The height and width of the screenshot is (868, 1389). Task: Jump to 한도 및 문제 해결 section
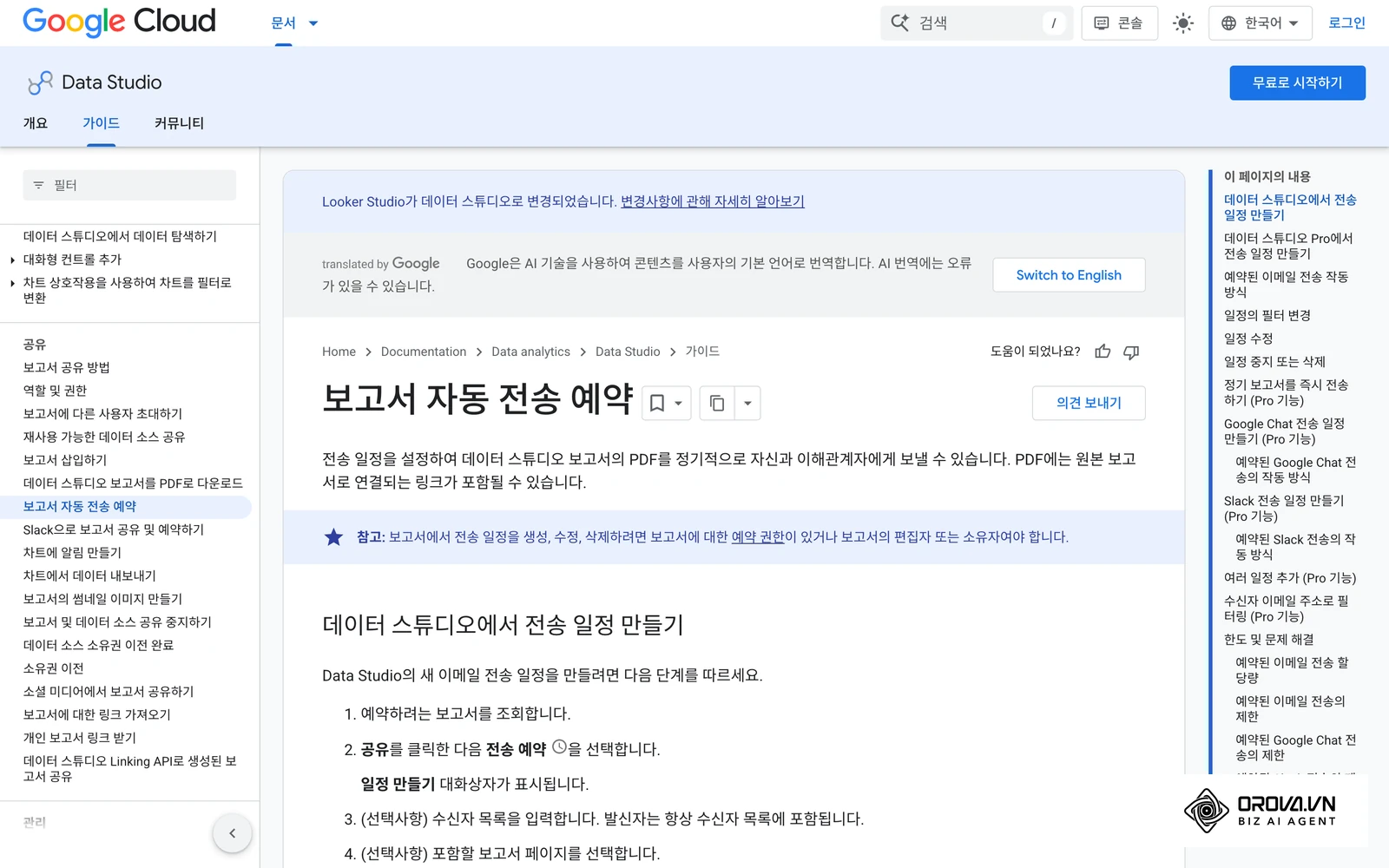pyautogui.click(x=1269, y=640)
